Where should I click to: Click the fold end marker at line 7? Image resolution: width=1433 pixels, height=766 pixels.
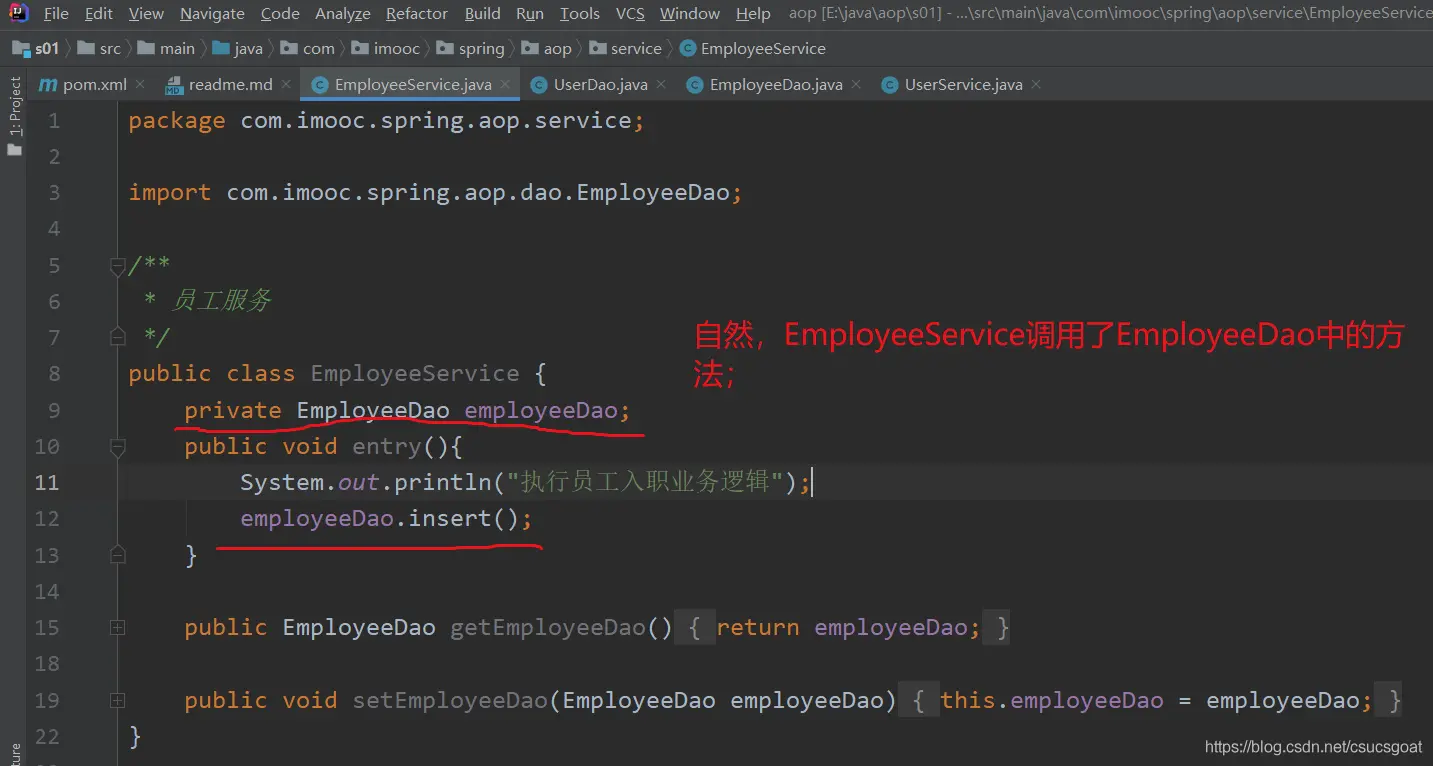point(117,337)
